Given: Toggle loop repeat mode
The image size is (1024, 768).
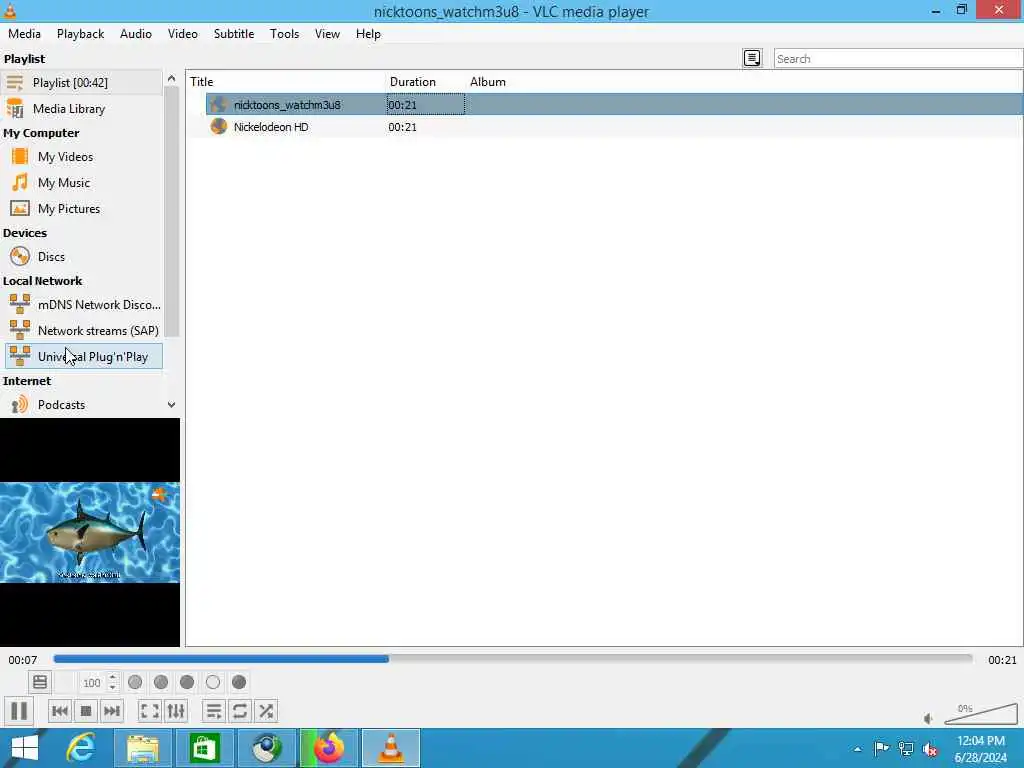Looking at the screenshot, I should pyautogui.click(x=240, y=711).
